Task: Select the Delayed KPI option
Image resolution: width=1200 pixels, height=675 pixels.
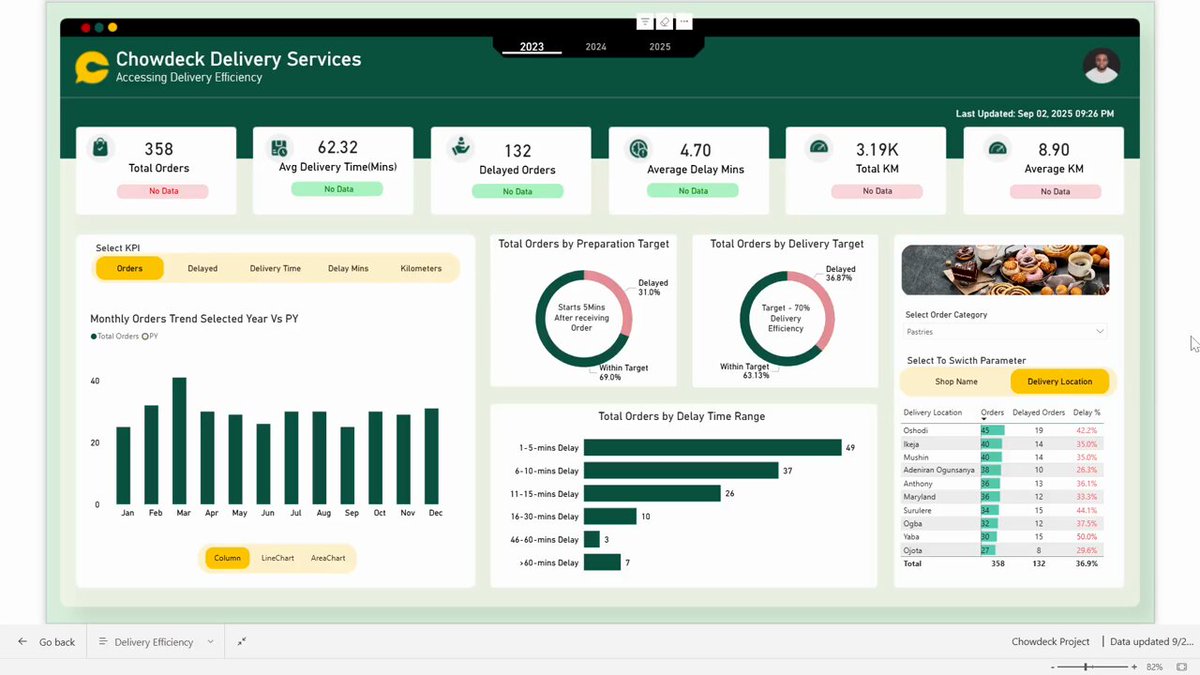Action: click(202, 268)
